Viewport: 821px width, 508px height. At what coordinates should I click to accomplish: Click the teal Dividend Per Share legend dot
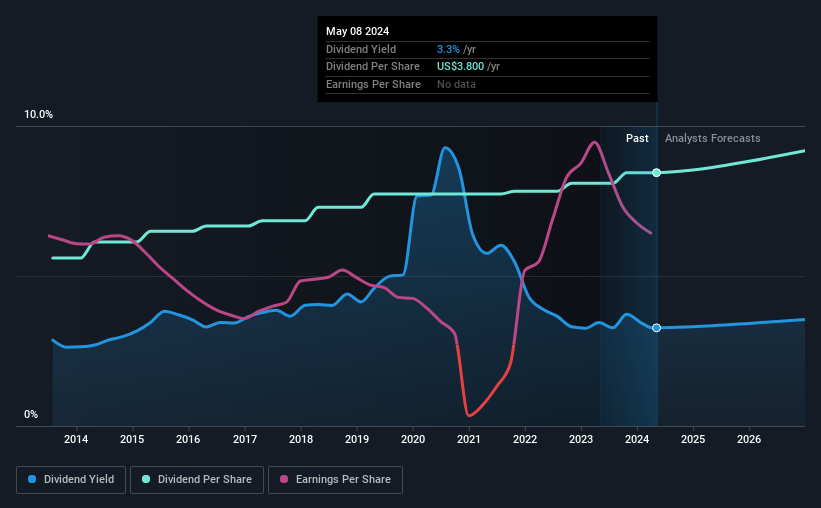[x=146, y=479]
